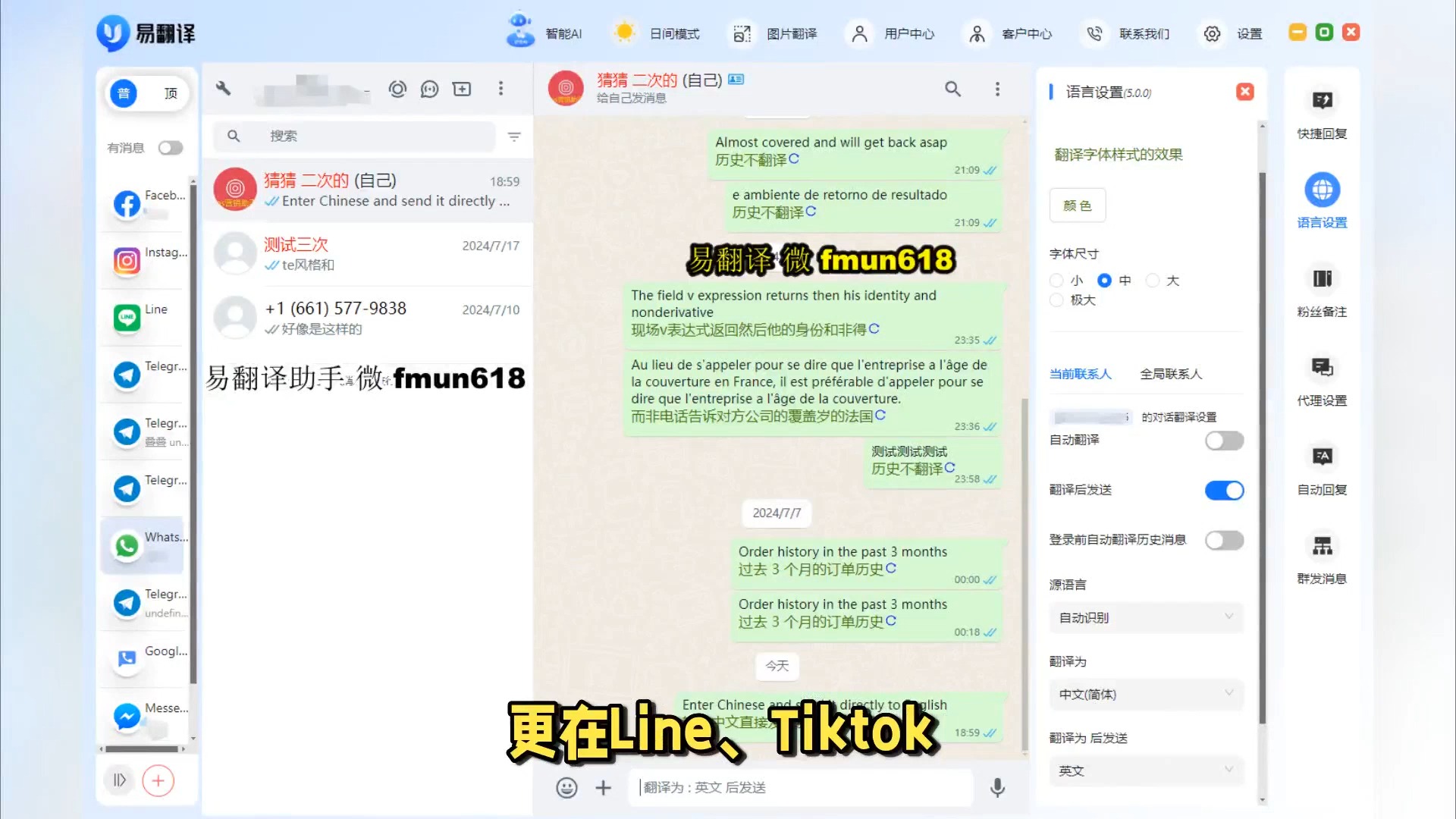Toggle translate-then-send (翻译后发送) switch

tap(1223, 489)
